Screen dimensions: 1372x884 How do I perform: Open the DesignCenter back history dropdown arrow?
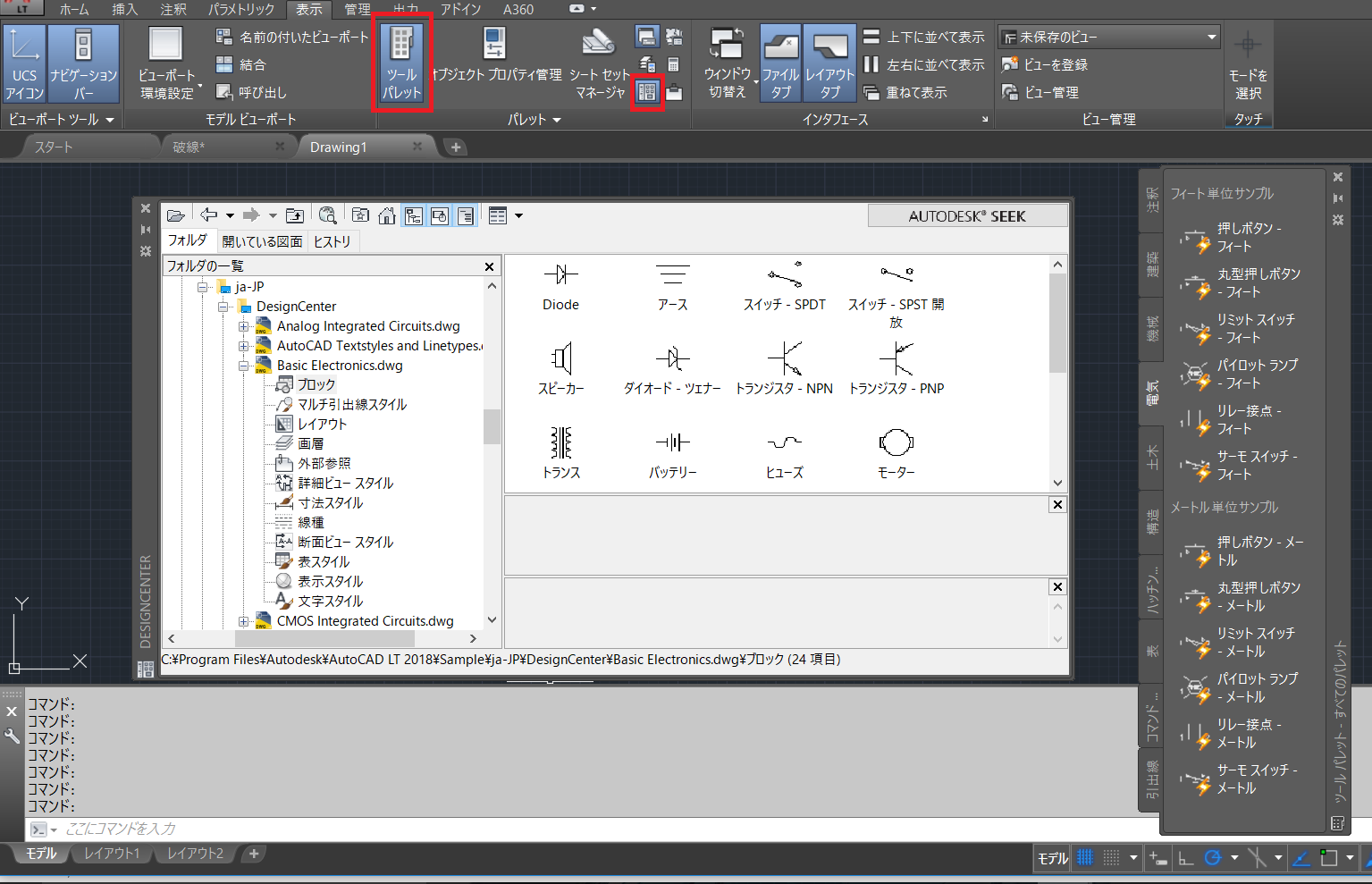(x=230, y=215)
